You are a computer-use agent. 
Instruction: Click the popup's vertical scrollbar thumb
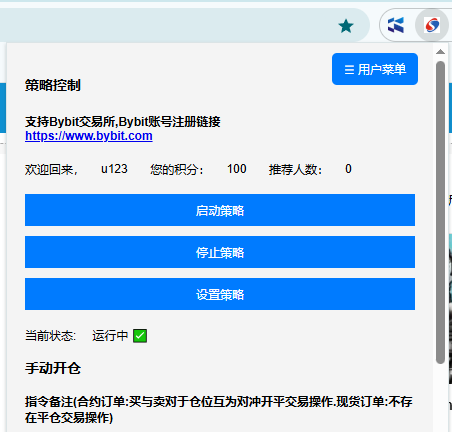click(x=440, y=212)
